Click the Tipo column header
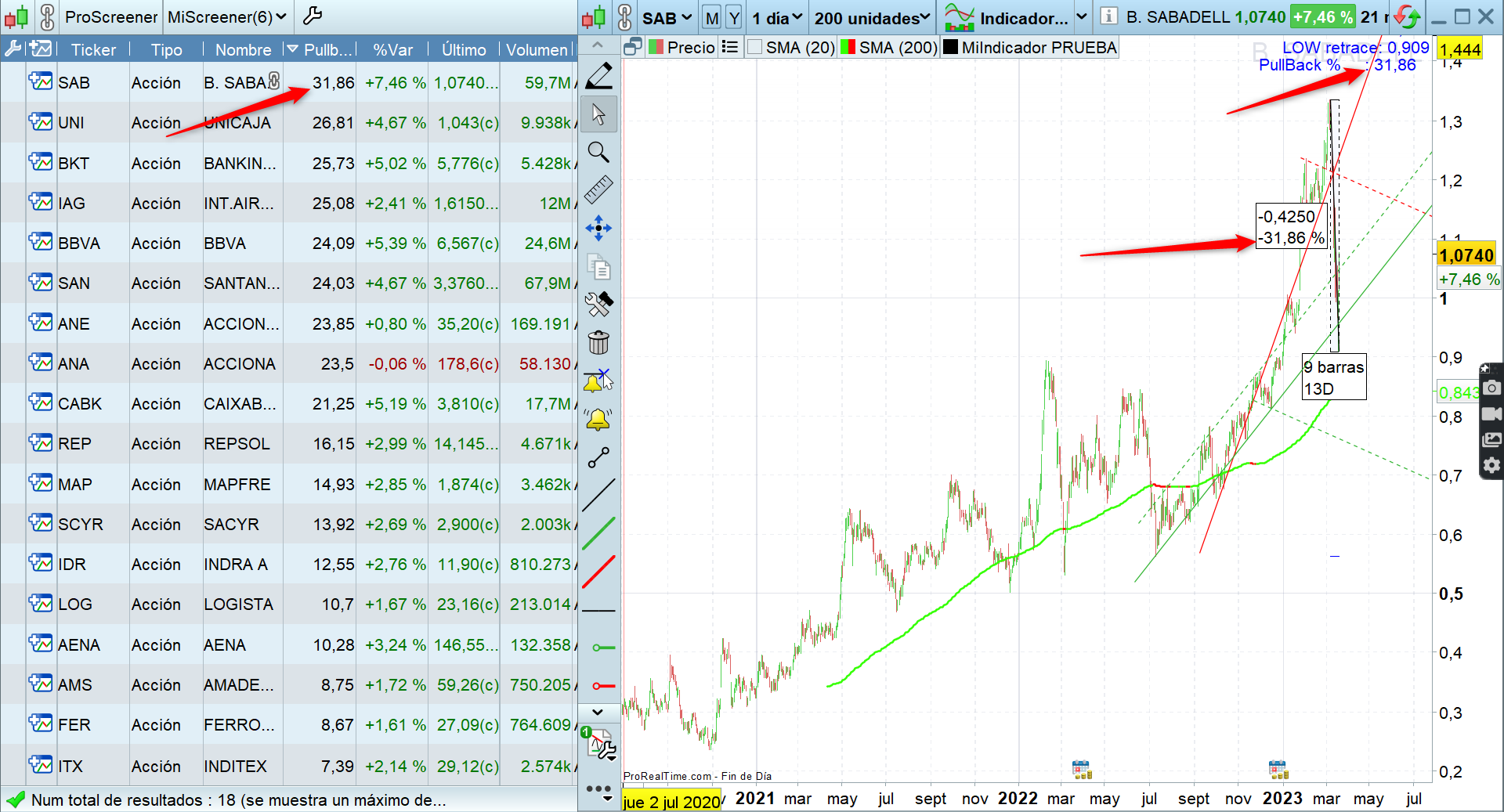The image size is (1504, 812). pos(166,50)
